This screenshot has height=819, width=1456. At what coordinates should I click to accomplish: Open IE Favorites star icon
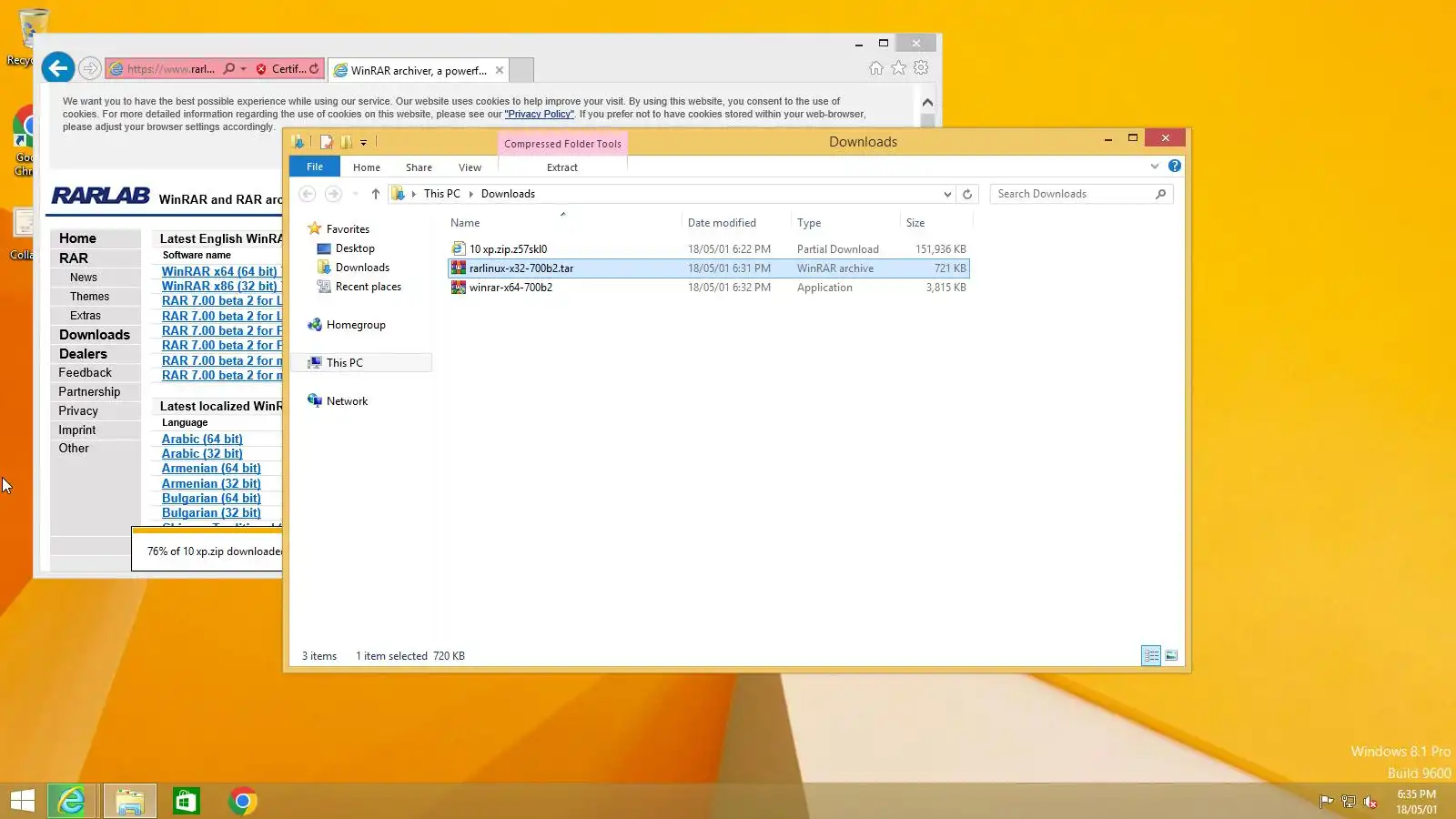point(898,68)
